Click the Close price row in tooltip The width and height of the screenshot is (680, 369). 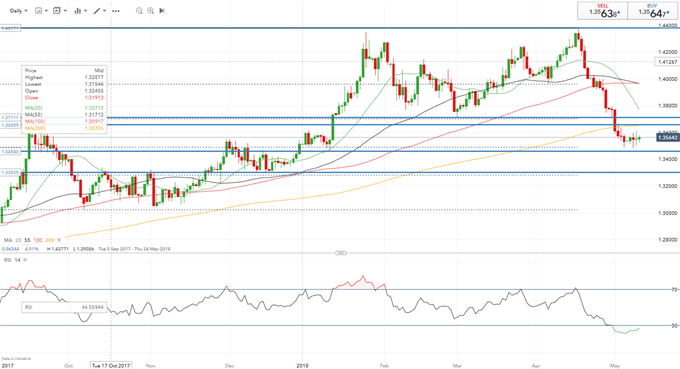tap(64, 98)
